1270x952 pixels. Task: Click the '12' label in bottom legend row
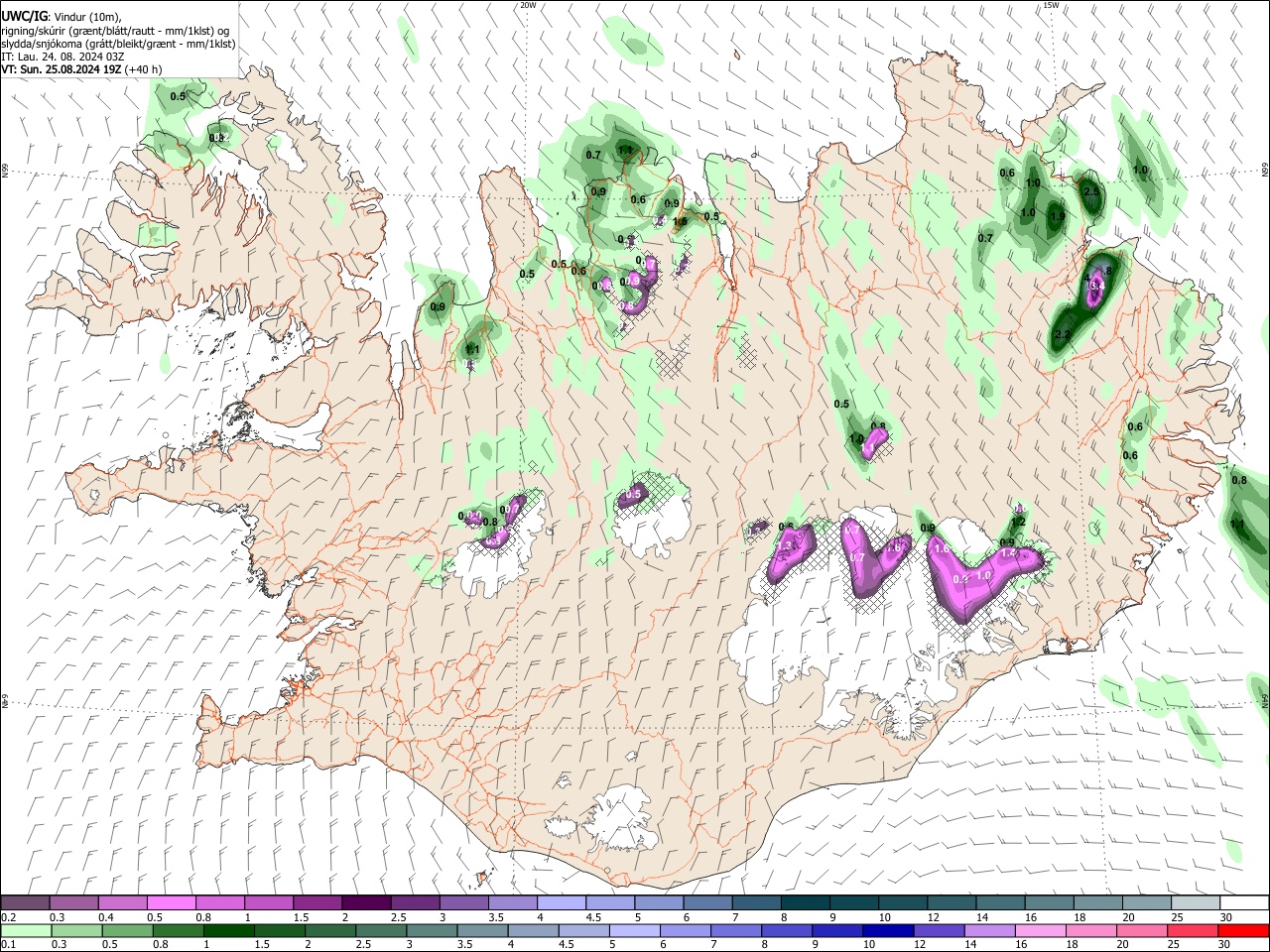920,945
